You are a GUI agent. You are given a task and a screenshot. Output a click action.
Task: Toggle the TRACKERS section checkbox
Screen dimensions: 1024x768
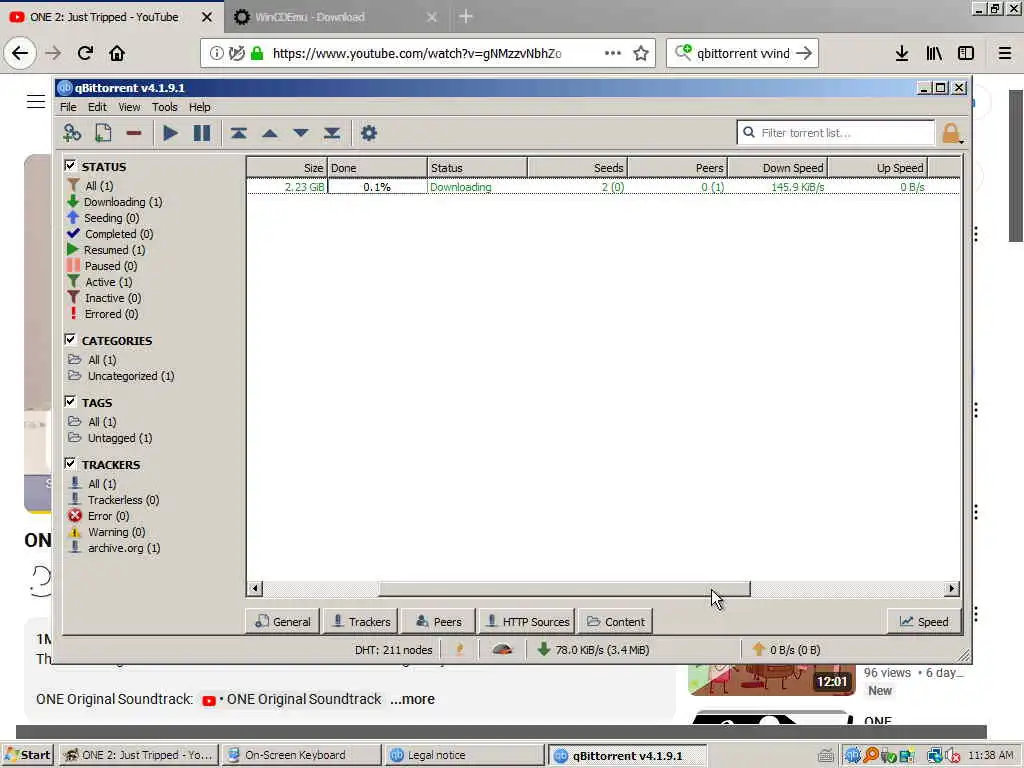click(71, 464)
